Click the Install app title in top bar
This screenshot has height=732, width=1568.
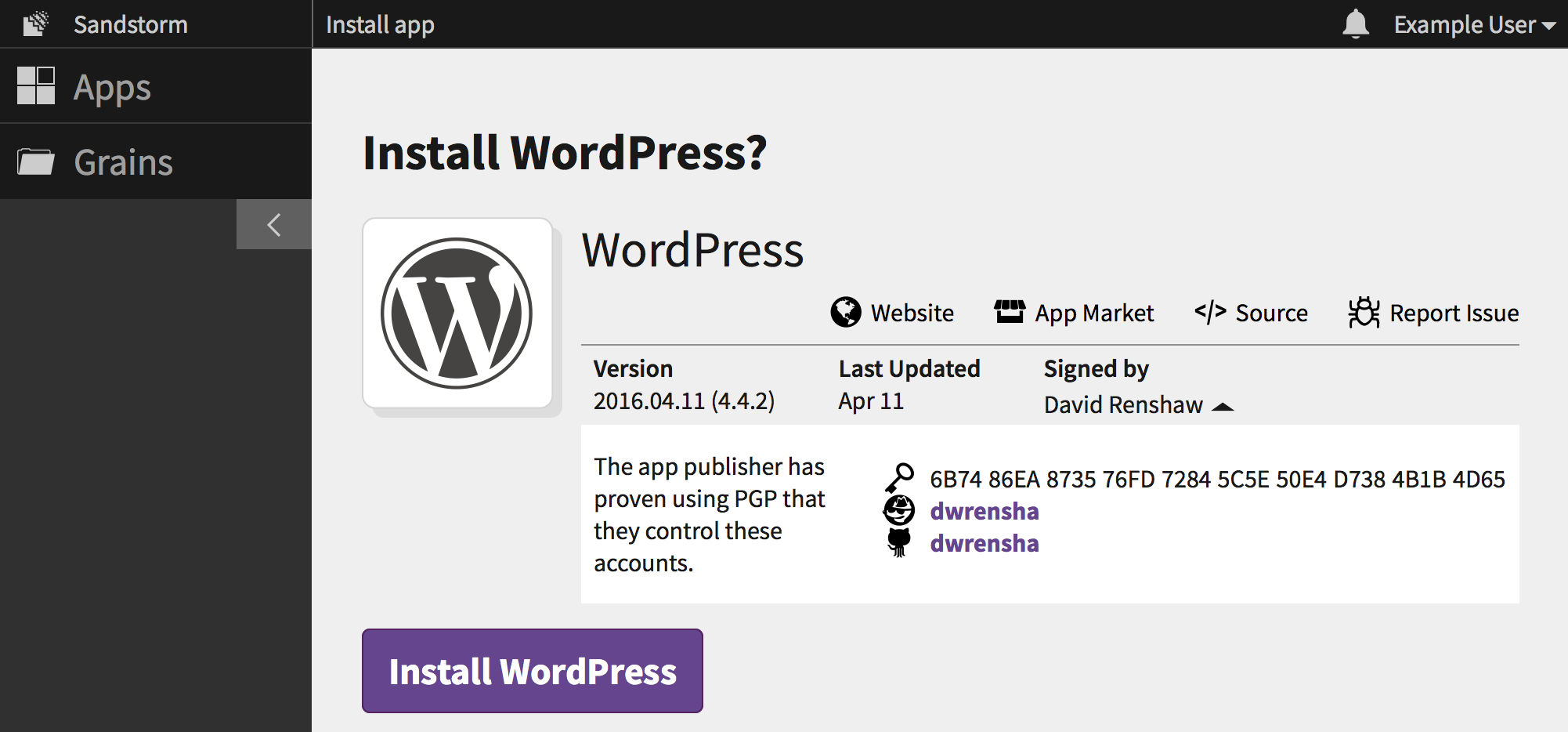[380, 25]
